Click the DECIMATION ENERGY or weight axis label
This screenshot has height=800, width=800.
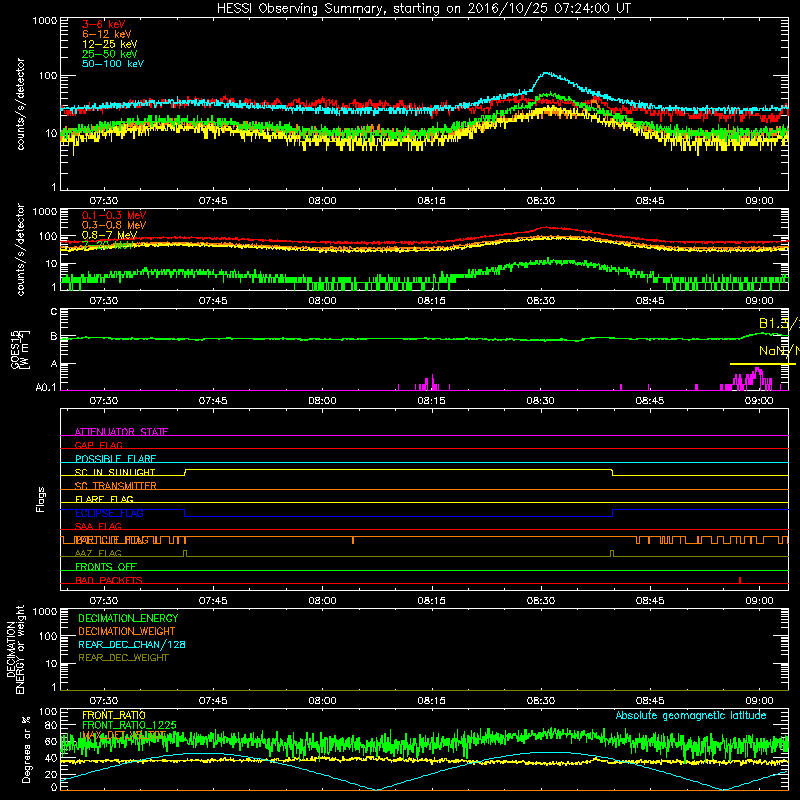[x=15, y=649]
